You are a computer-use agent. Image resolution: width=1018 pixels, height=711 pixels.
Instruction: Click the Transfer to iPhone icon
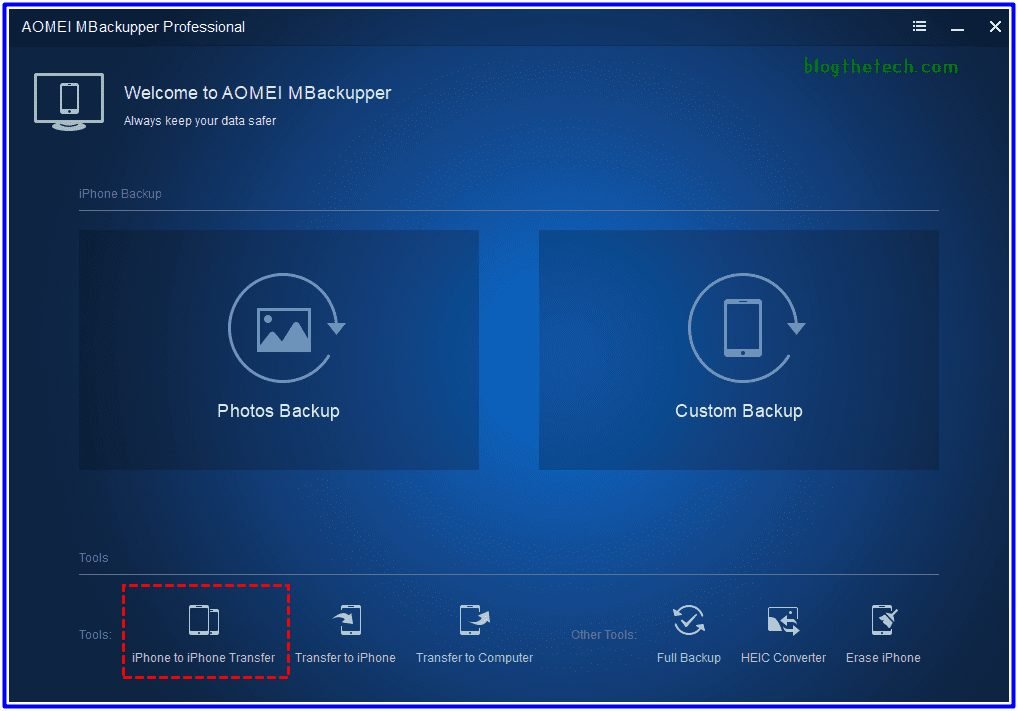coord(346,621)
